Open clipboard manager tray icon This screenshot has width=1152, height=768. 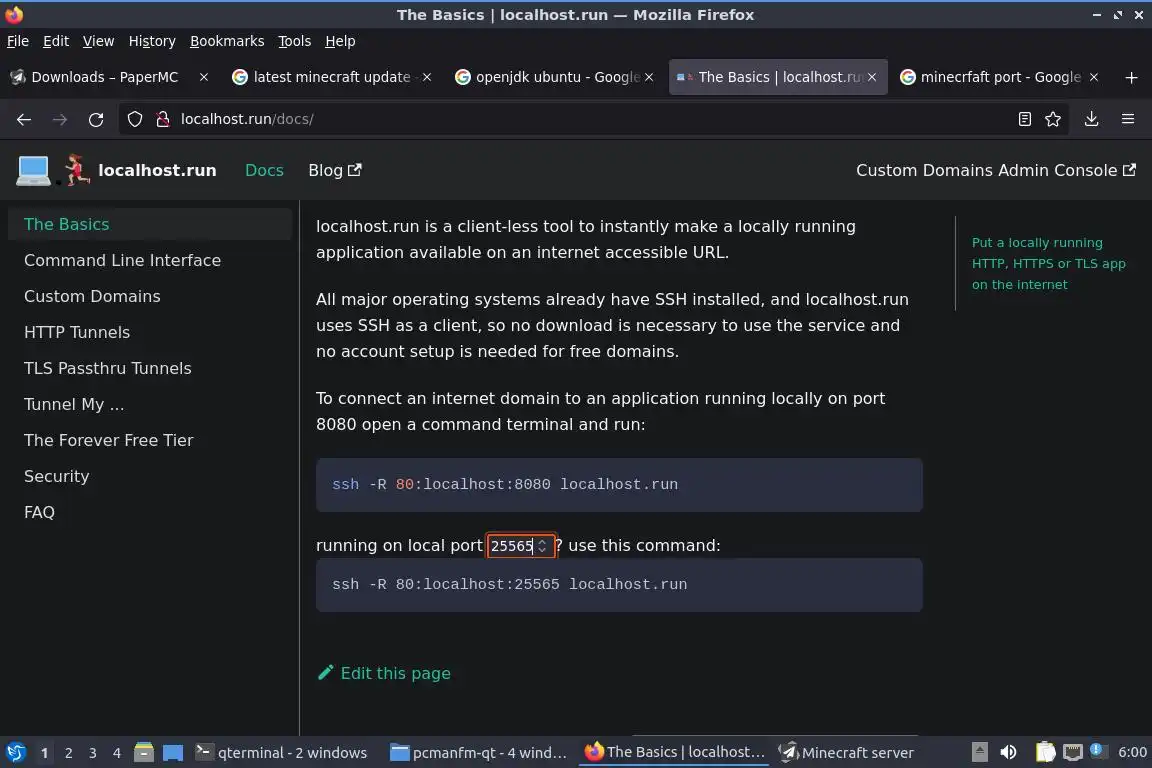pyautogui.click(x=1045, y=752)
